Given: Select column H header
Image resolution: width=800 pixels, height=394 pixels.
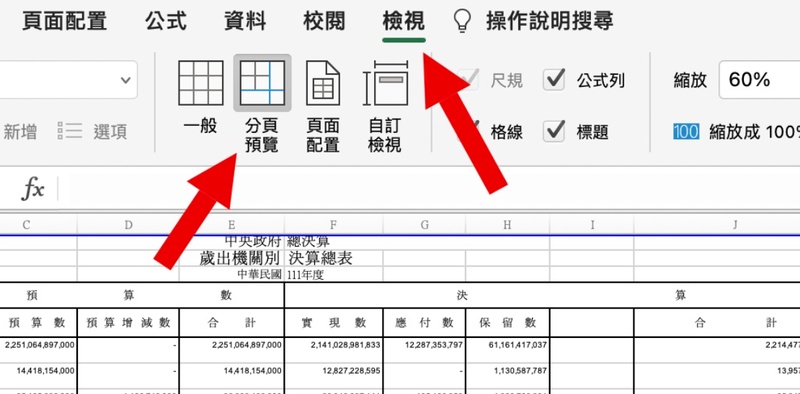Looking at the screenshot, I should (507, 225).
